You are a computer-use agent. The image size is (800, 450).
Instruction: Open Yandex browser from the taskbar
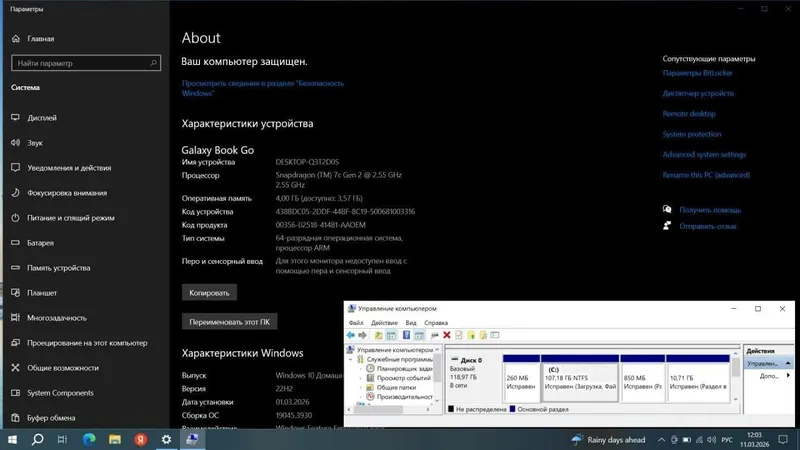[x=141, y=439]
